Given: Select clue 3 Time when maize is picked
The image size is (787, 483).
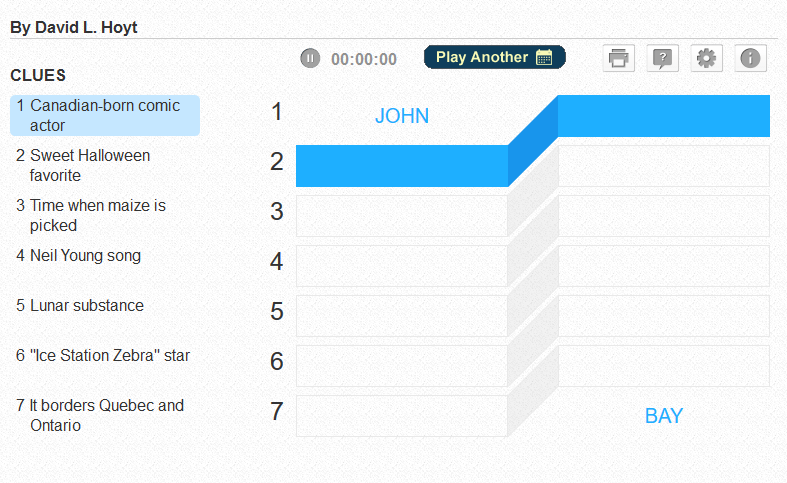Looking at the screenshot, I should coord(105,215).
